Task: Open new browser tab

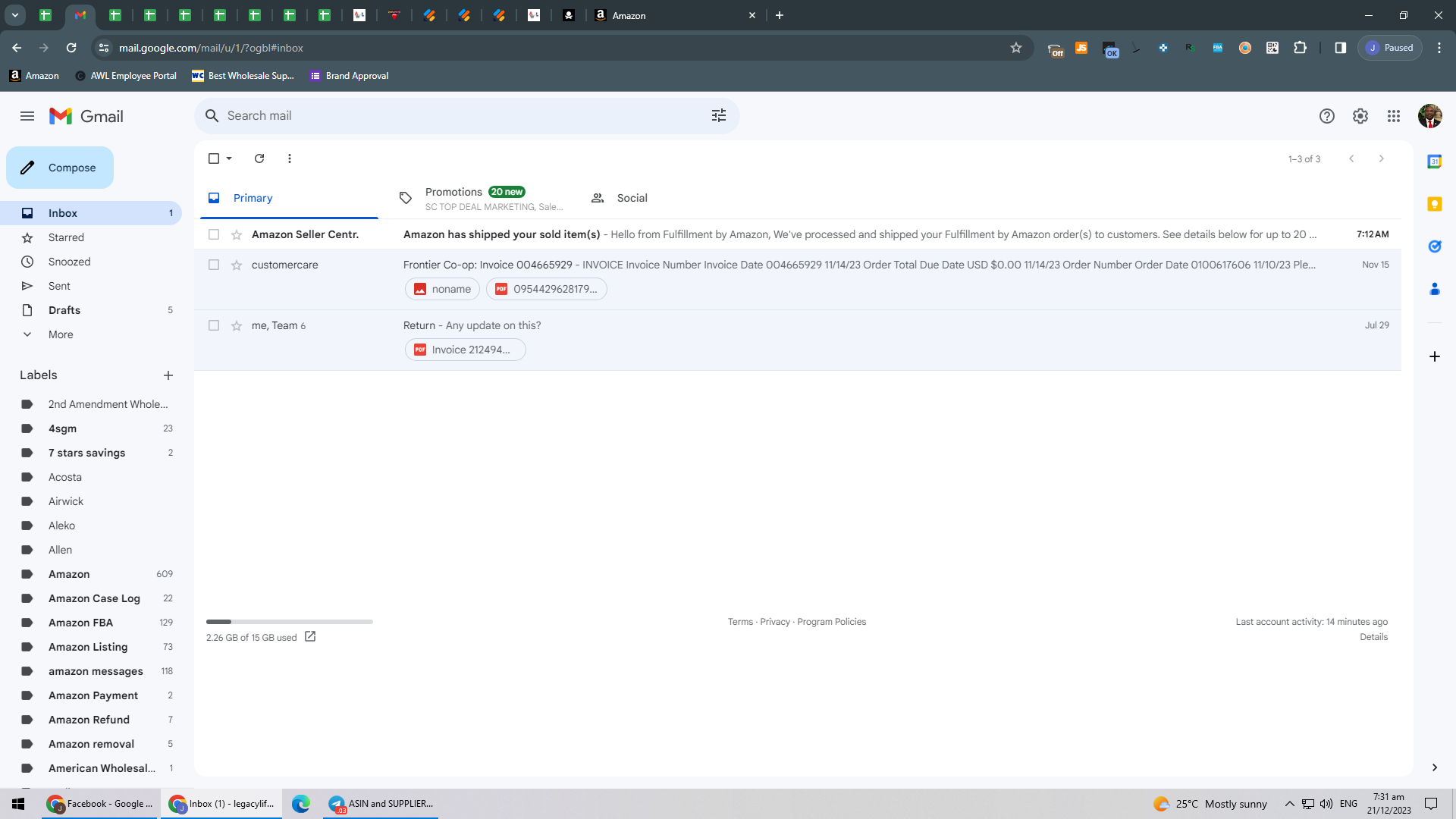Action: tap(780, 15)
